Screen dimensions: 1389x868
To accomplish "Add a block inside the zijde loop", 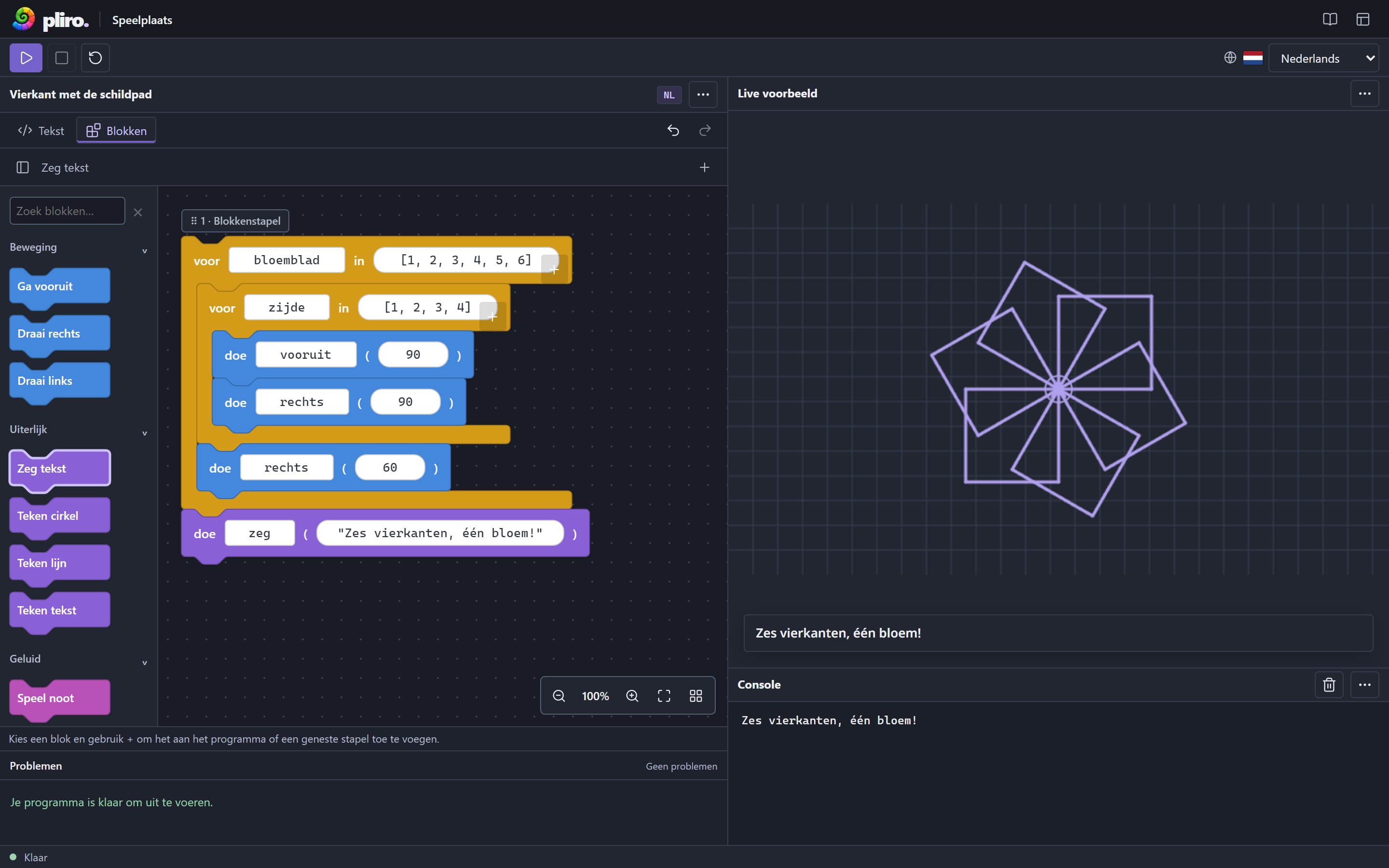I will 492,316.
